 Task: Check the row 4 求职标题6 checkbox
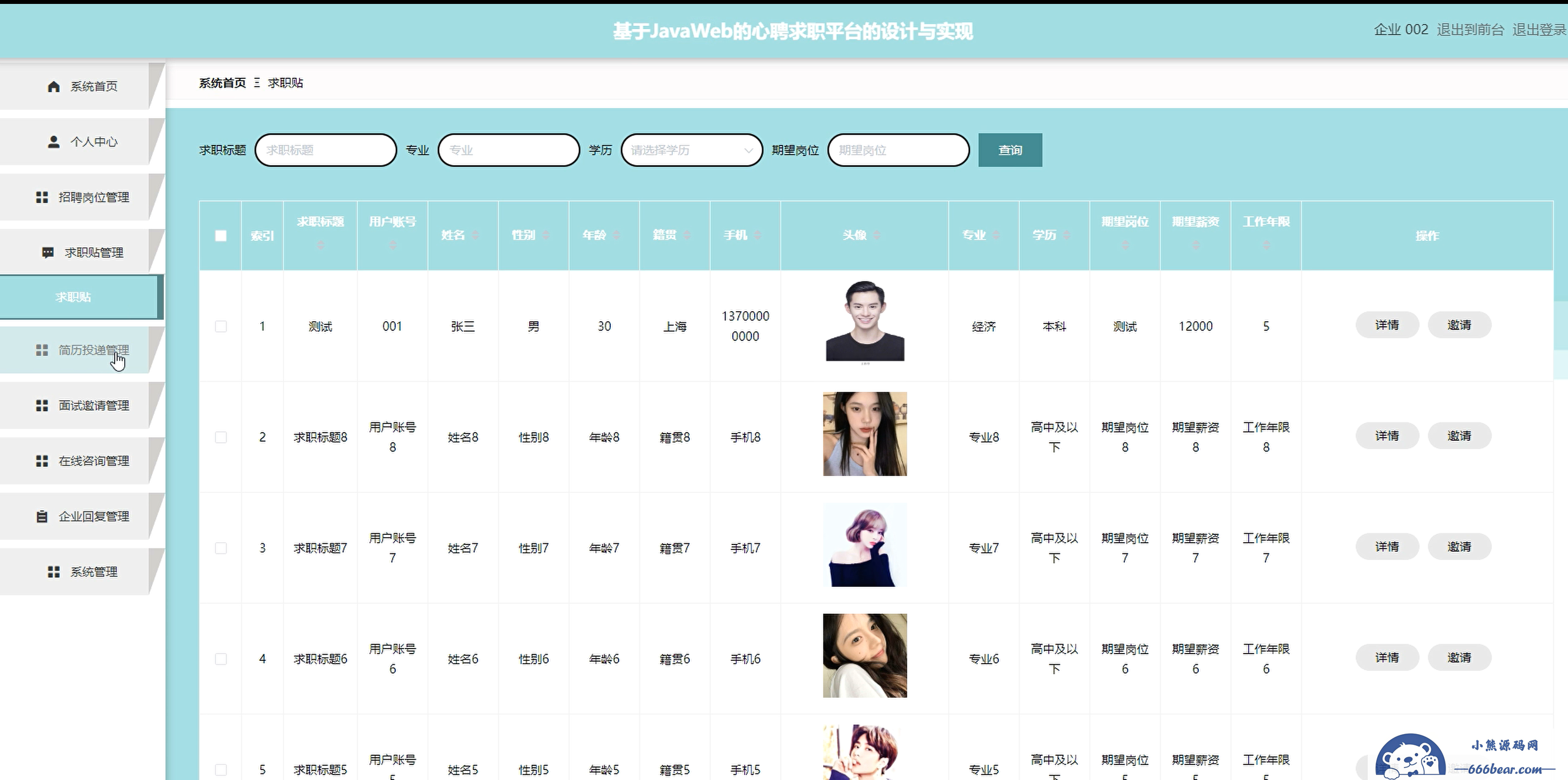pos(221,659)
